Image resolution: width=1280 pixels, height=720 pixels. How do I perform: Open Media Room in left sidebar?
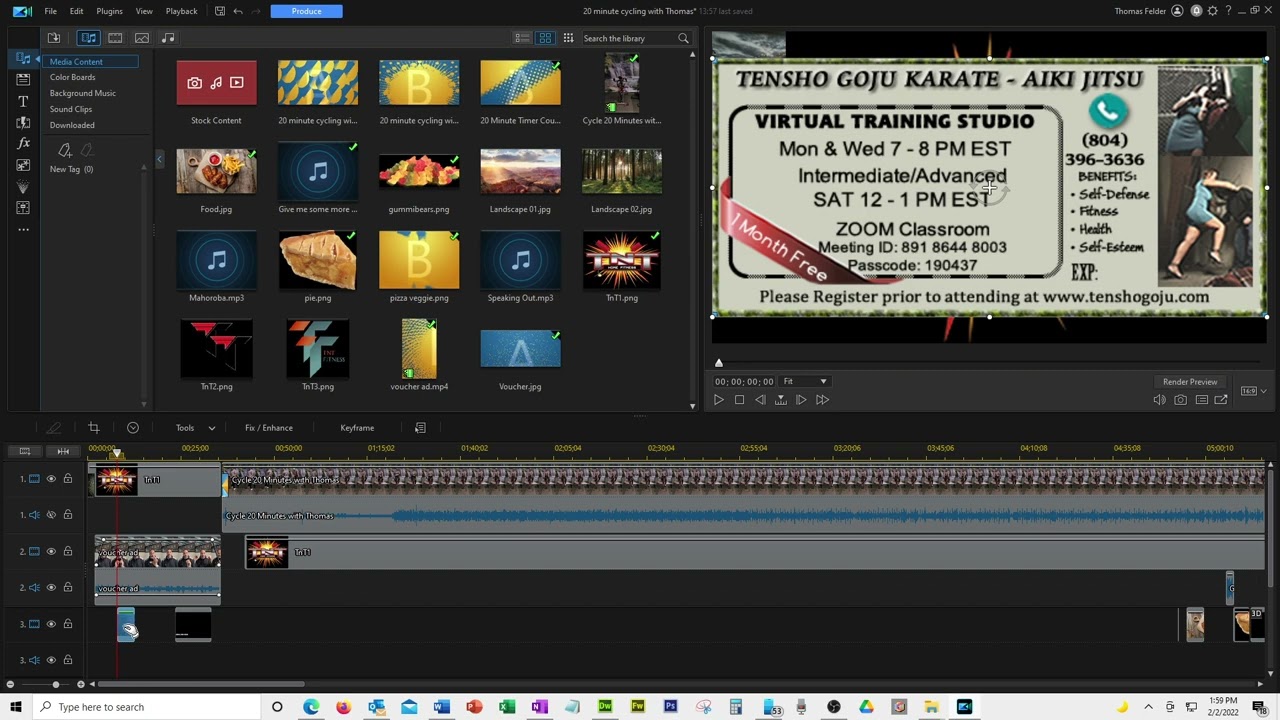[x=23, y=59]
